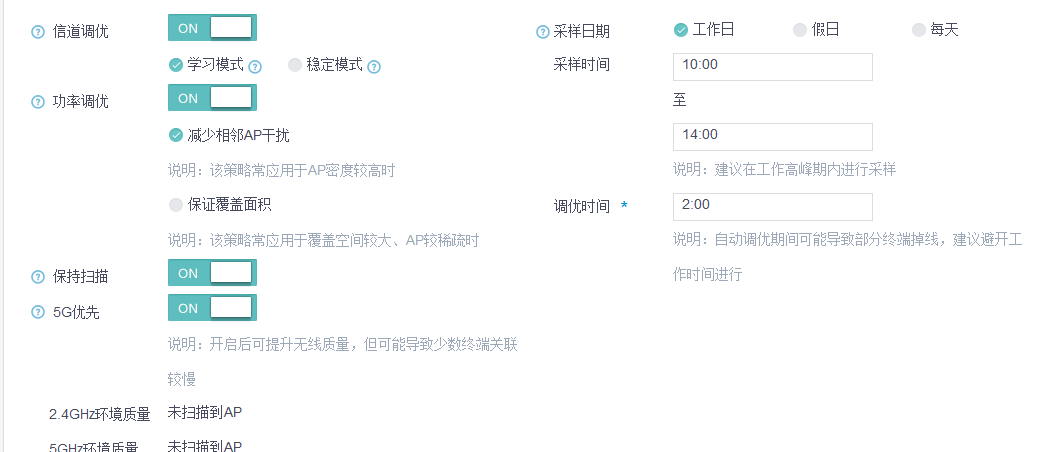1048x452 pixels.
Task: Turn off the 5G优先 switch
Action: [212, 308]
